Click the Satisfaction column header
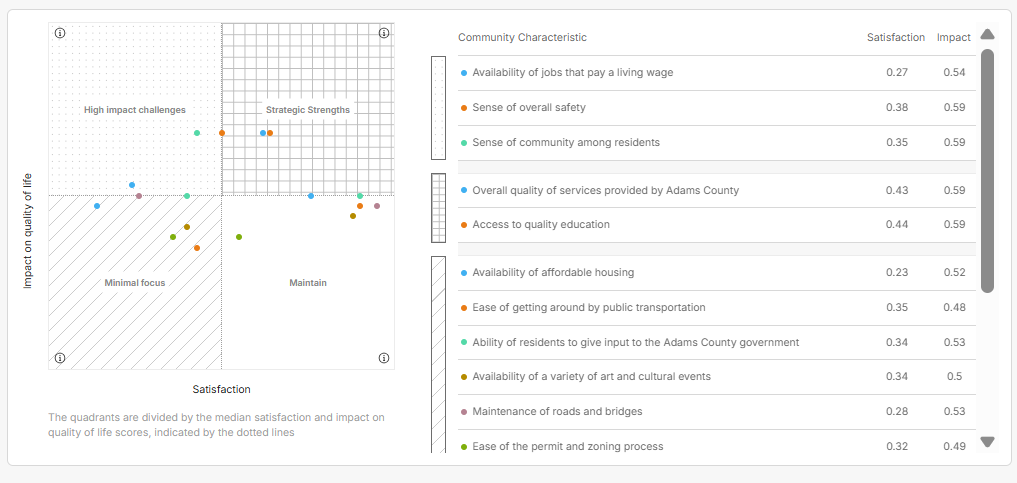 click(896, 38)
